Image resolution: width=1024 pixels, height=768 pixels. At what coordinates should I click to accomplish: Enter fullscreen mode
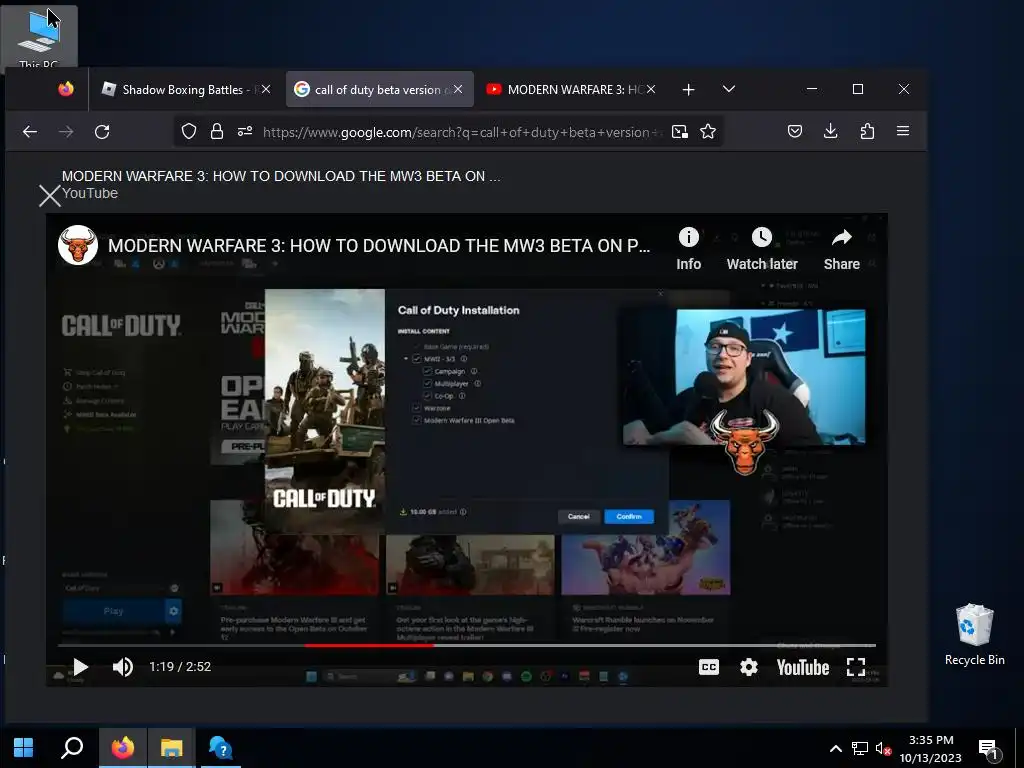856,667
